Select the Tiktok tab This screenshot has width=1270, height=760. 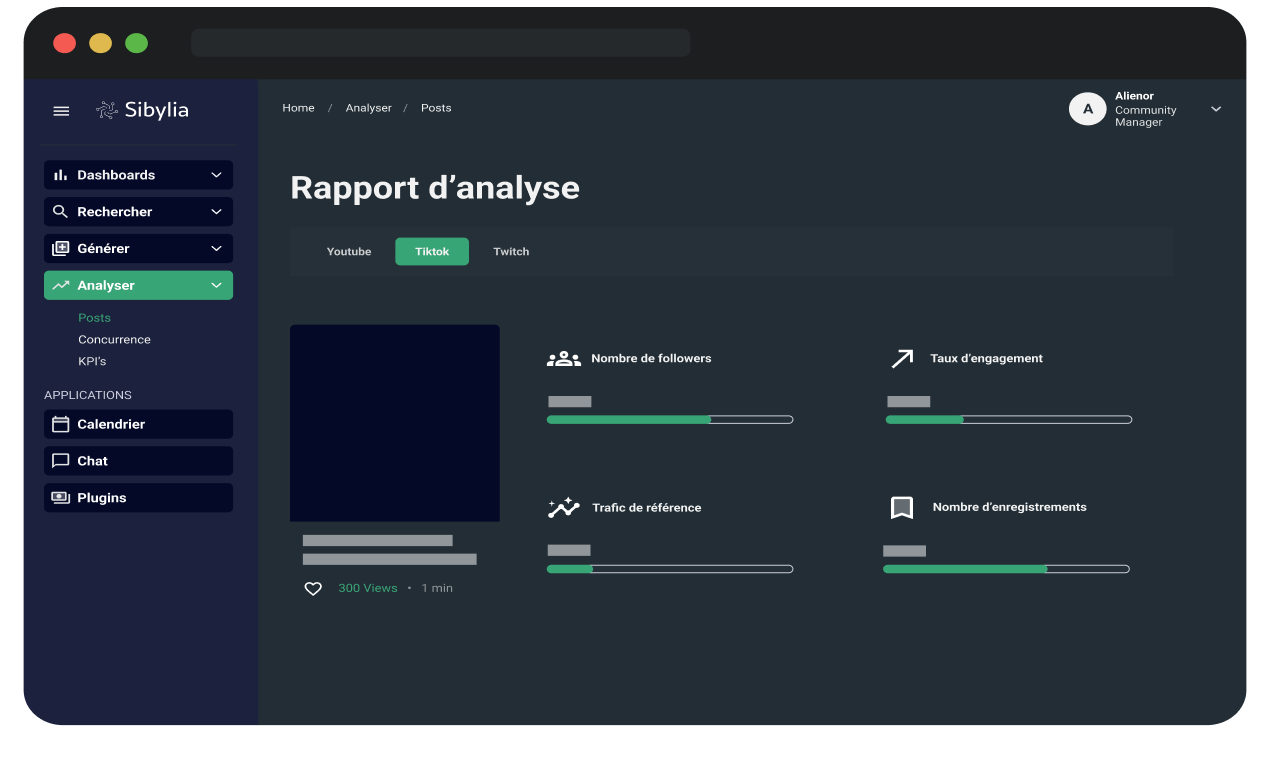pyautogui.click(x=432, y=252)
